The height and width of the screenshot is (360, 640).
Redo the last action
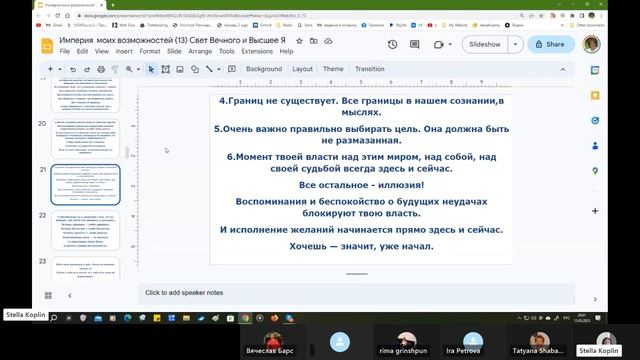[87, 69]
